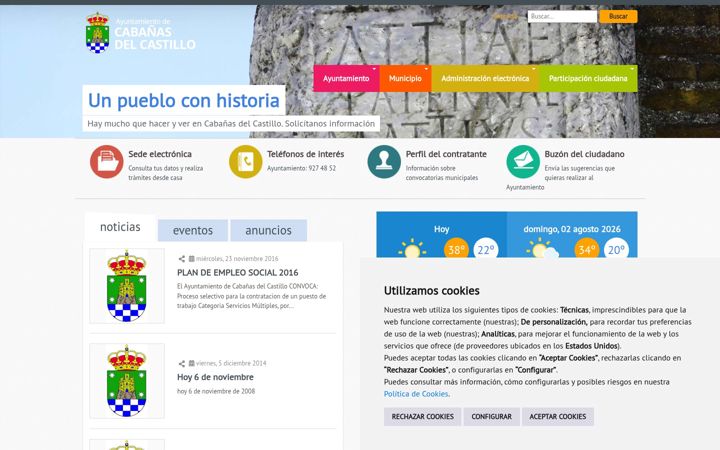The height and width of the screenshot is (450, 720).
Task: Click the Un pueblo con historia banner title
Action: click(184, 101)
